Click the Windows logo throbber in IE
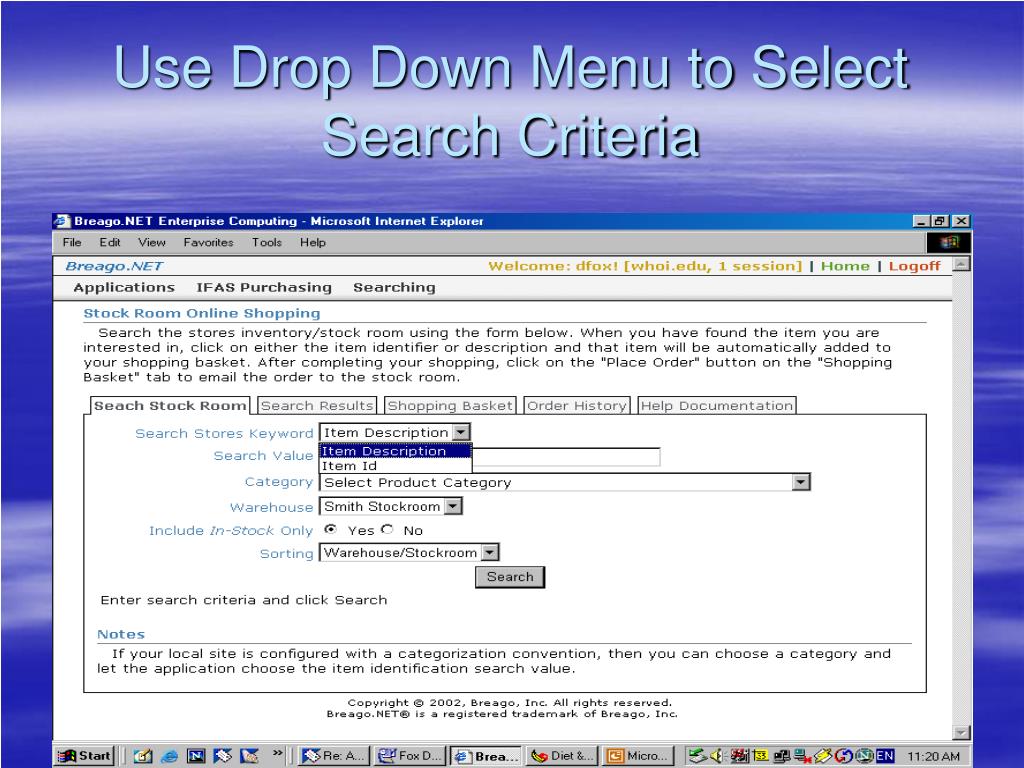The image size is (1024, 768). pyautogui.click(x=948, y=242)
